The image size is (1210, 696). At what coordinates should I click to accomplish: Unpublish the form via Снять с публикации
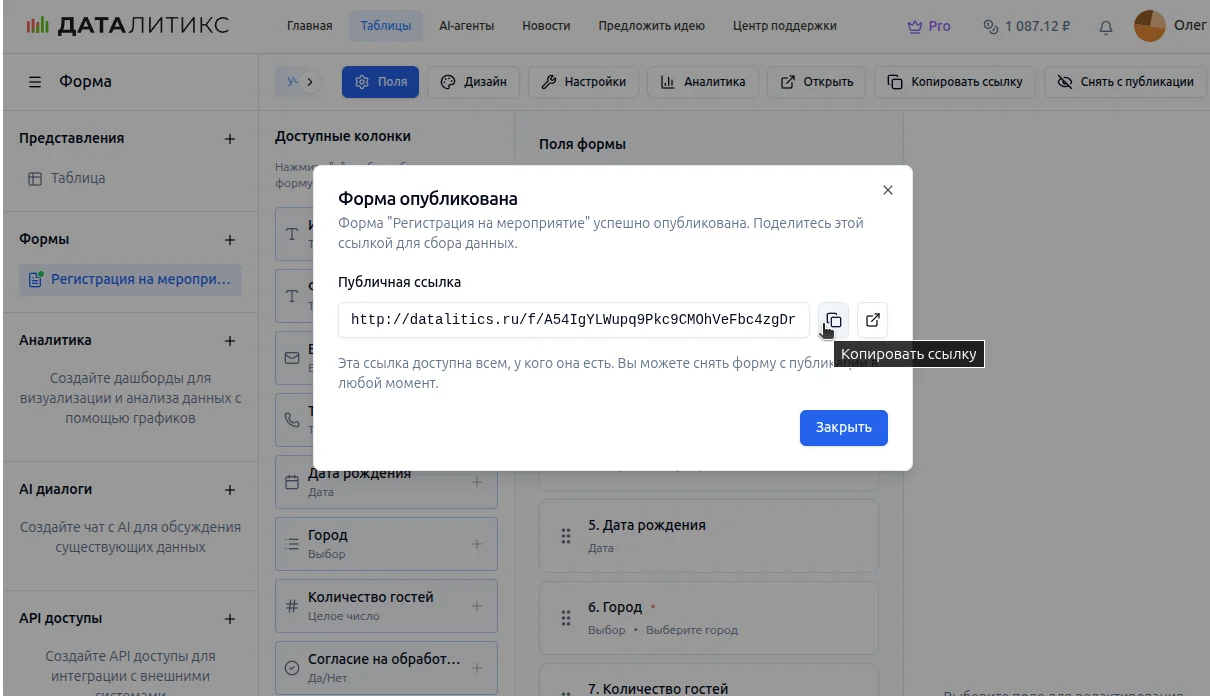[1125, 82]
